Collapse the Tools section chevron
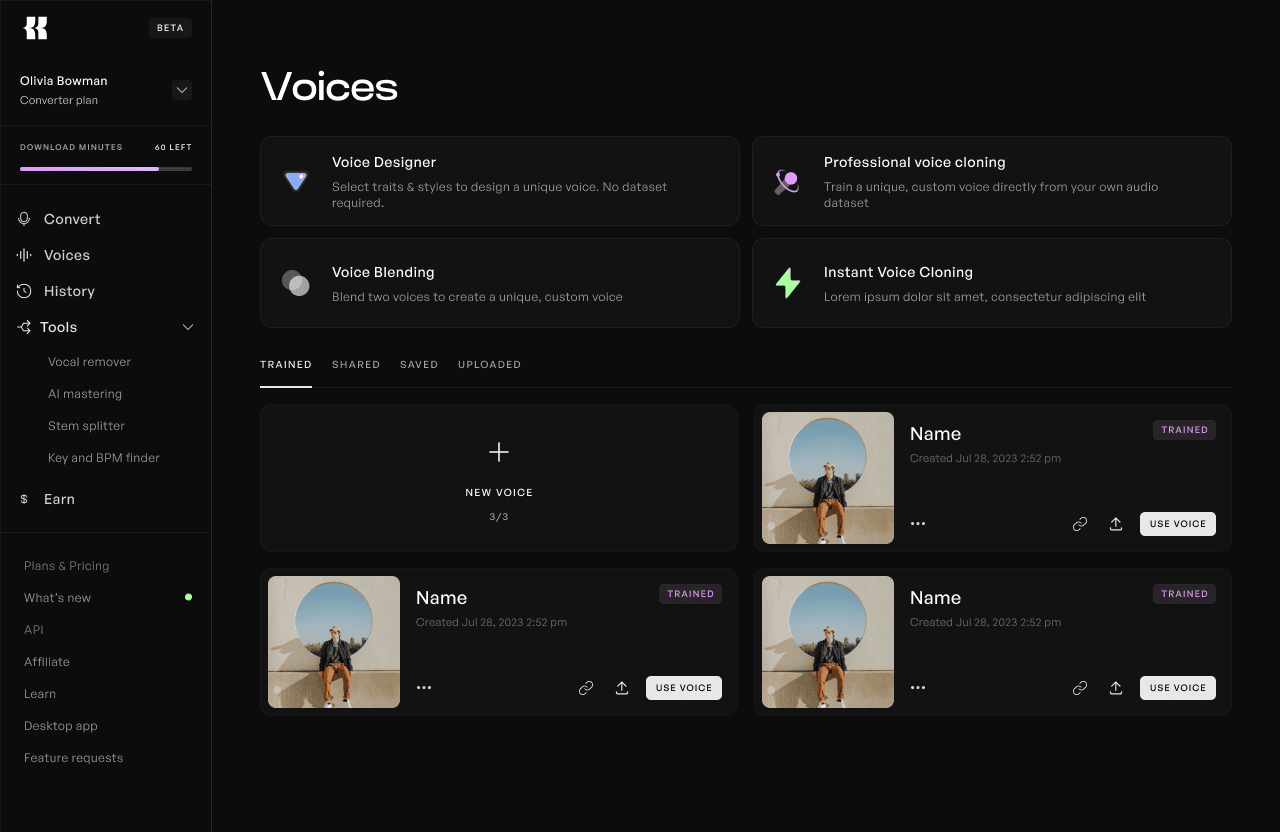This screenshot has width=1280, height=832. pyautogui.click(x=188, y=327)
